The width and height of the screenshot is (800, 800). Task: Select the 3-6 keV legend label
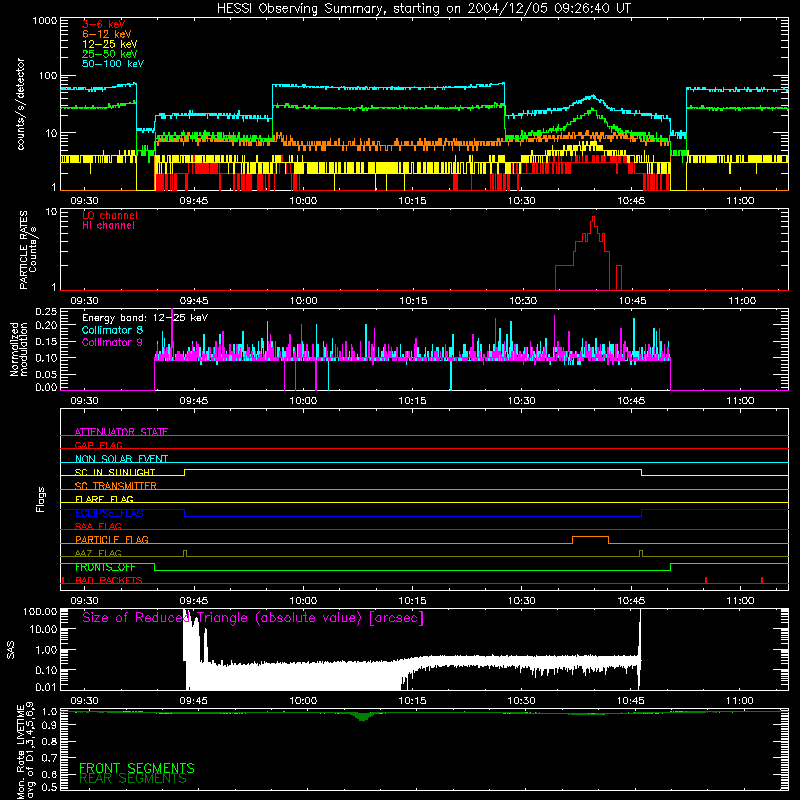pyautogui.click(x=104, y=24)
